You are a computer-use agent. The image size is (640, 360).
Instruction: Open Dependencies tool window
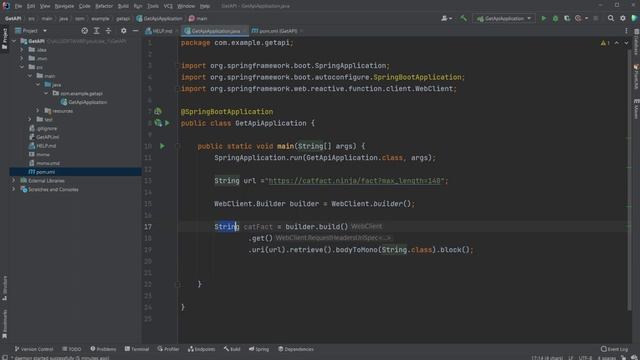296,349
